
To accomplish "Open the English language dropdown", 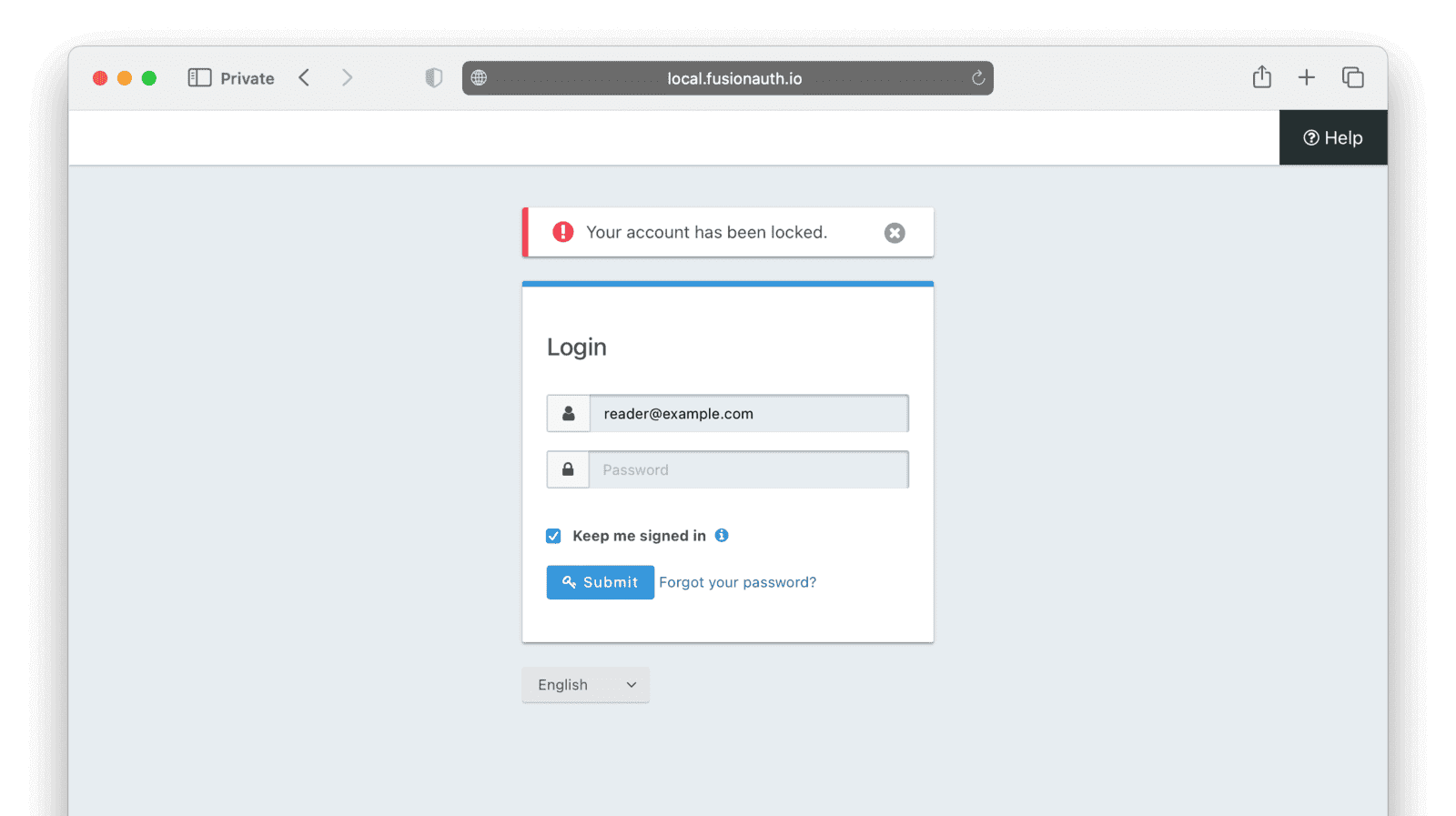I will coord(585,685).
